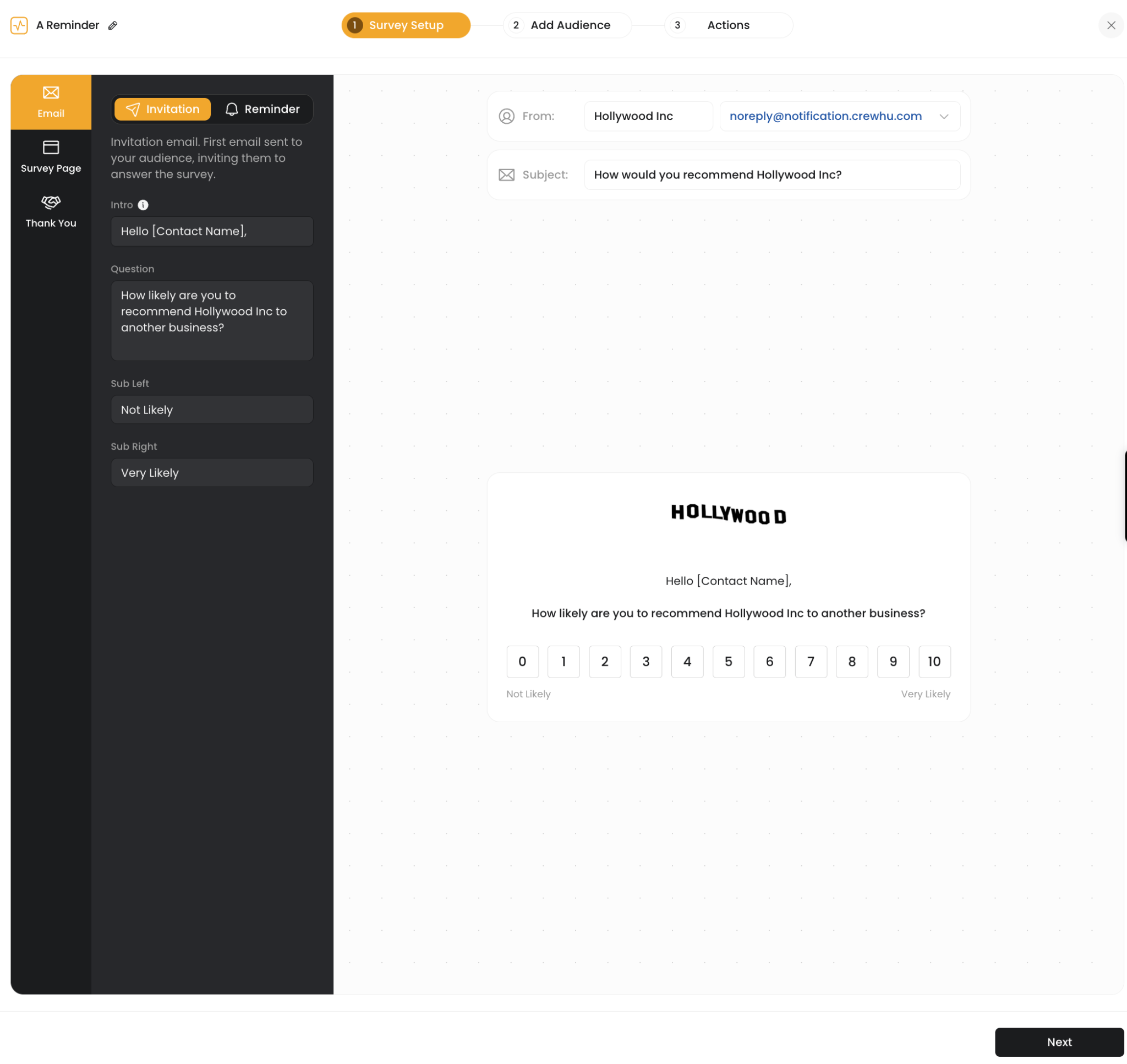1127x1064 pixels.
Task: Click the preview question about recommending Hollywood Inc
Action: click(729, 614)
